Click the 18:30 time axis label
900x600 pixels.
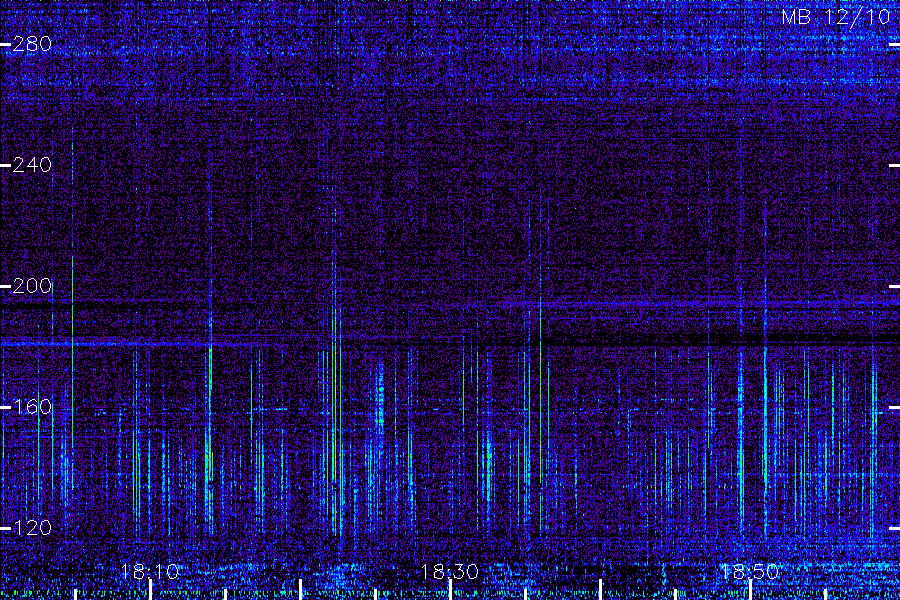pyautogui.click(x=449, y=571)
